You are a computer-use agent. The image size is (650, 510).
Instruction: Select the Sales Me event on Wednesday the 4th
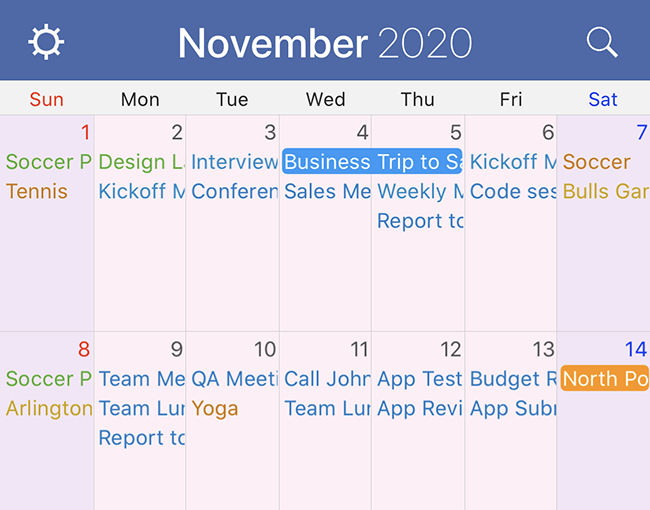pos(327,191)
